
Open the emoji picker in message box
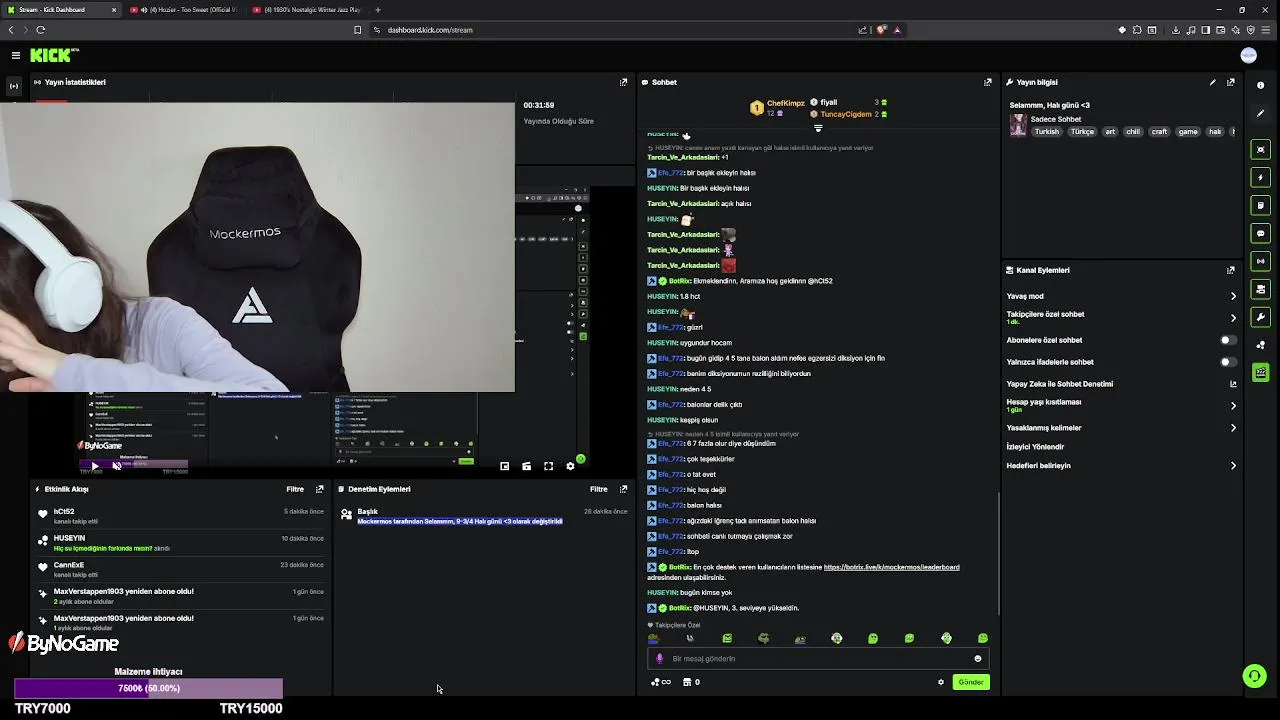(x=977, y=659)
